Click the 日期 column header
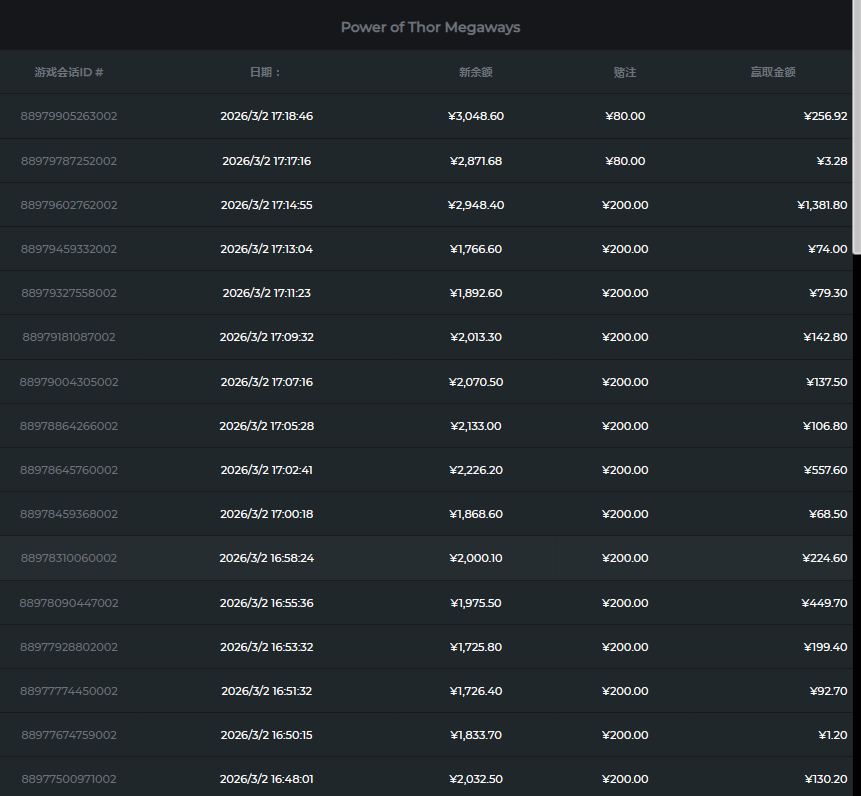The image size is (861, 796). pyautogui.click(x=266, y=72)
